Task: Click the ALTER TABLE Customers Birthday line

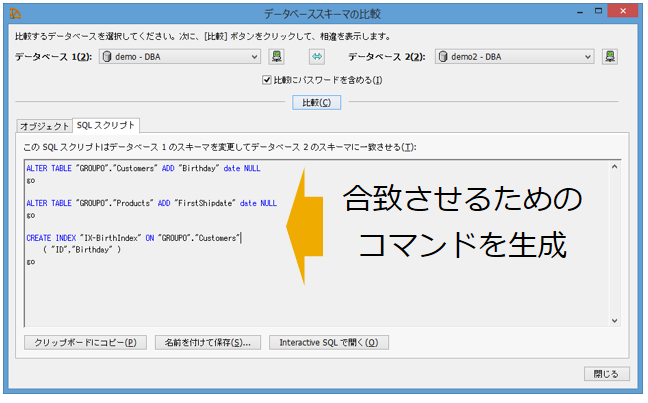Action: click(143, 168)
